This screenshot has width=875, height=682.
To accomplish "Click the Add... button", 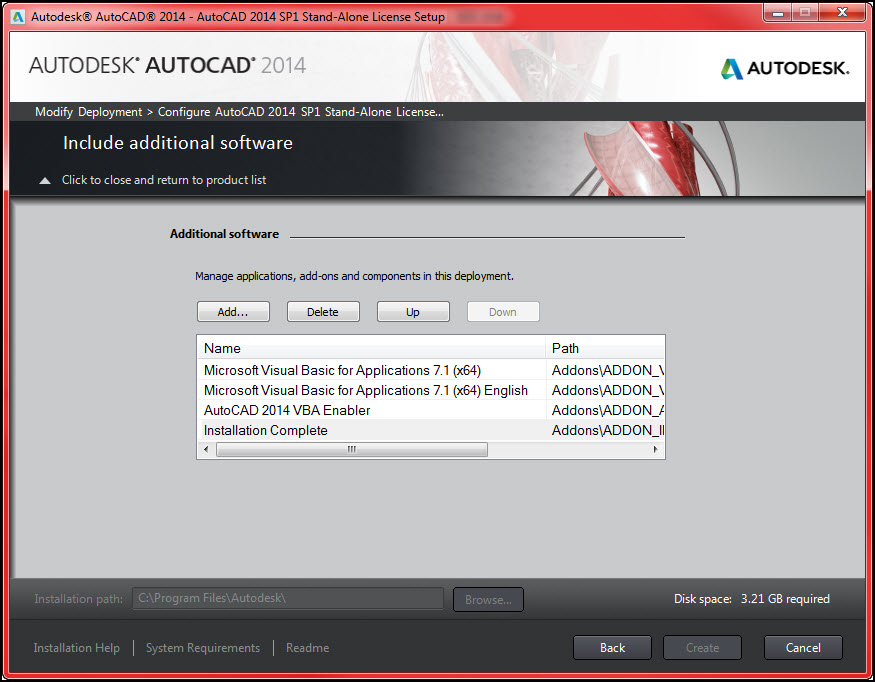I will click(233, 311).
